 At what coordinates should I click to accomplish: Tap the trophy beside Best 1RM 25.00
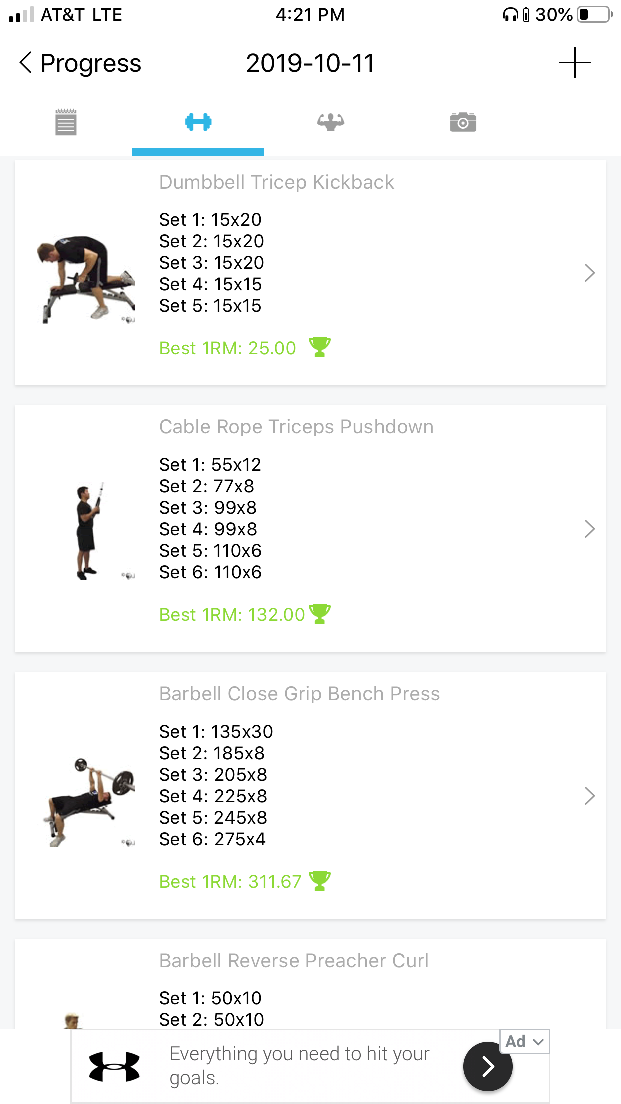coord(319,347)
